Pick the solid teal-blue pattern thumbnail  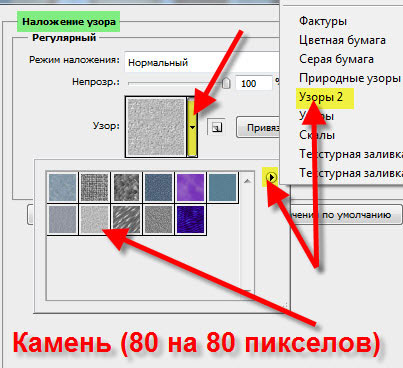[x=223, y=187]
